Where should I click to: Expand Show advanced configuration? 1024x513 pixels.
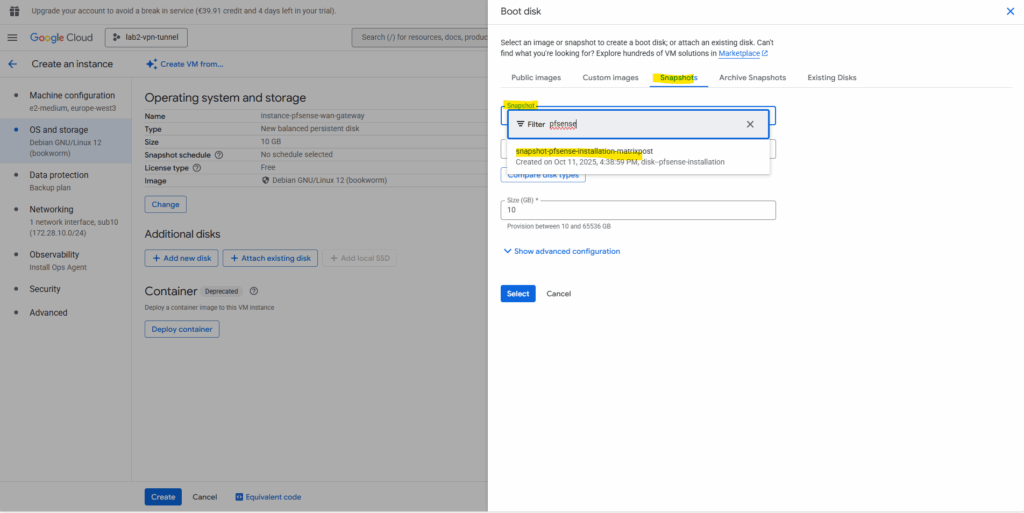[x=561, y=251]
